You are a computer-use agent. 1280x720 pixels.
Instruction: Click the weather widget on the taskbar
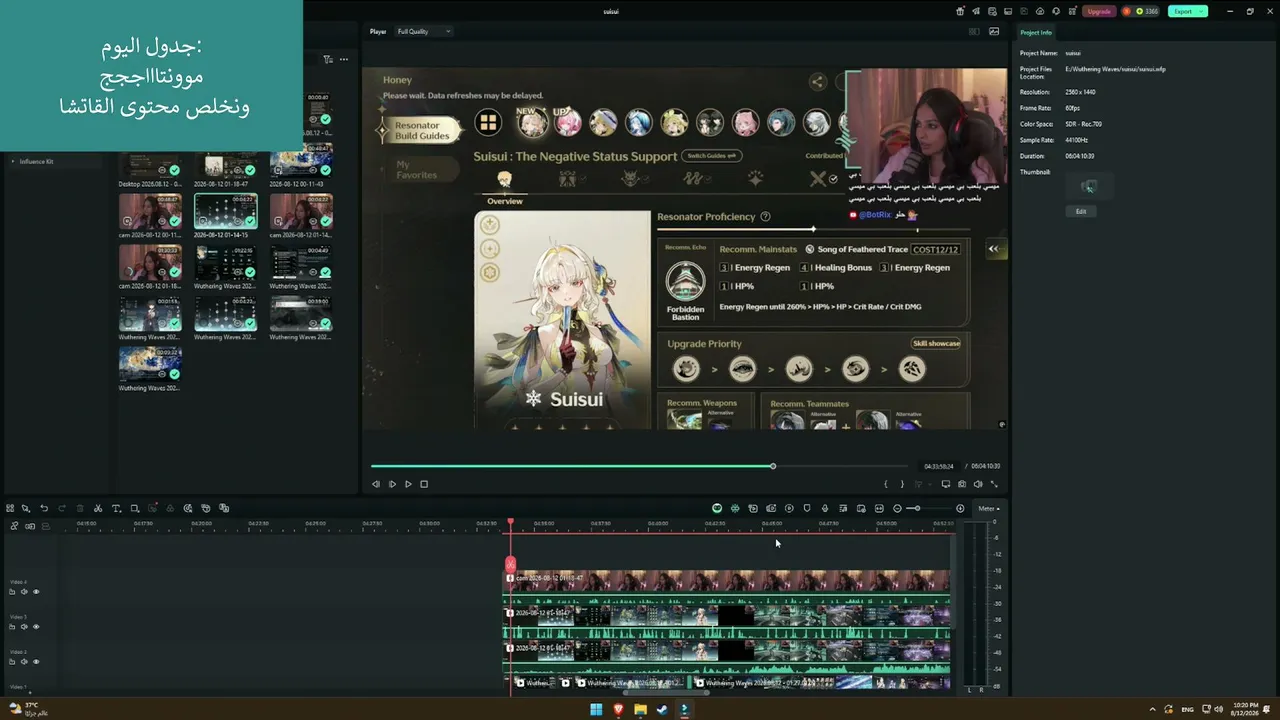click(x=28, y=710)
